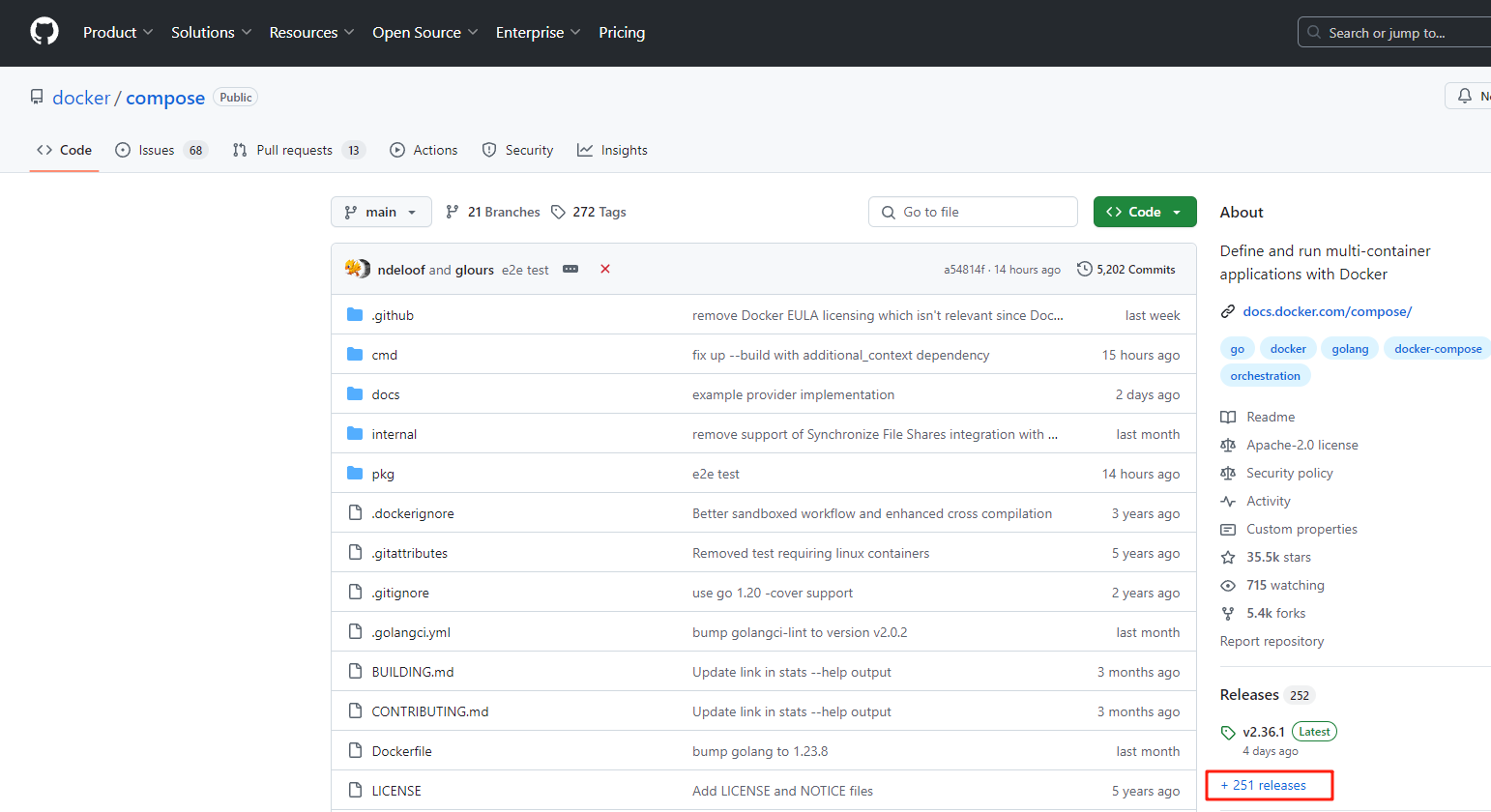This screenshot has width=1491, height=812.
Task: Select the orchestration topic tag
Action: [1265, 376]
